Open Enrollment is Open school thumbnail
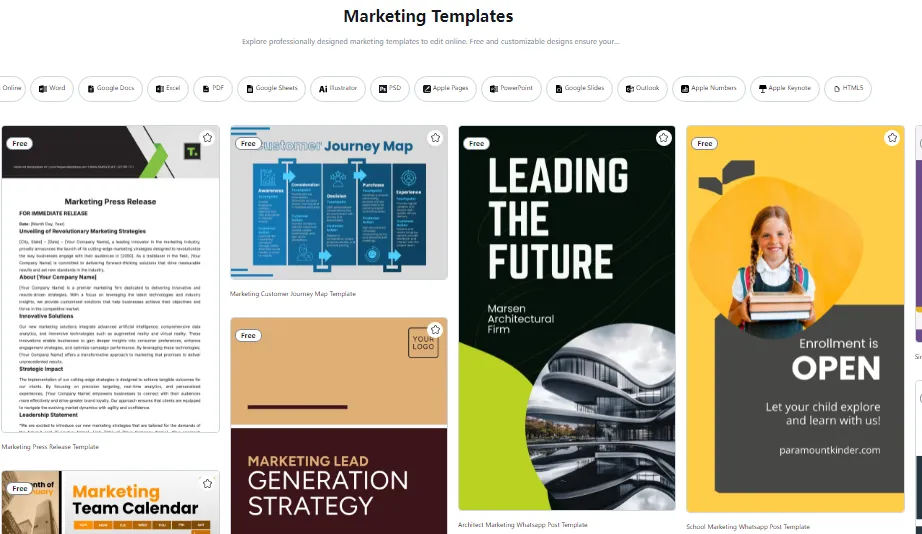This screenshot has width=922, height=534. [x=795, y=319]
